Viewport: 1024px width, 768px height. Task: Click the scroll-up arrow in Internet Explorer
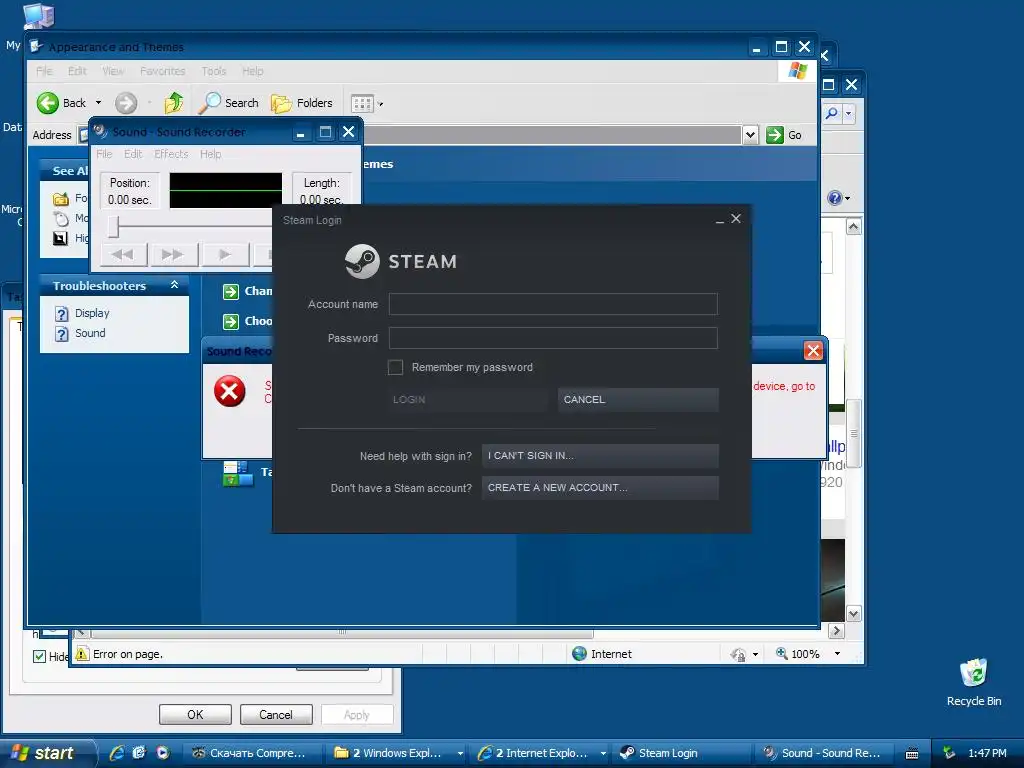click(854, 227)
